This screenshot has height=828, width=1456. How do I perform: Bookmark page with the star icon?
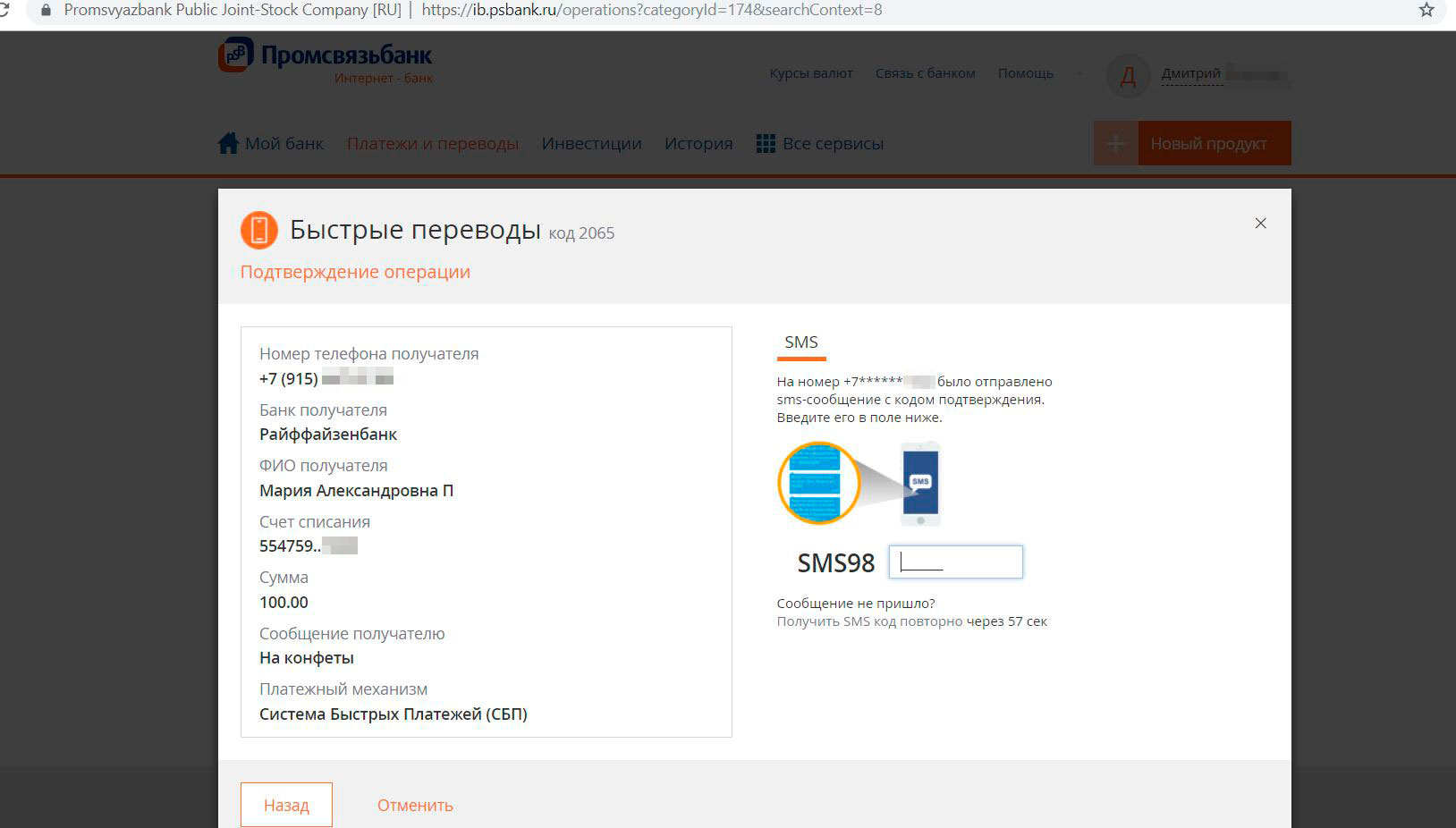pos(1426,10)
